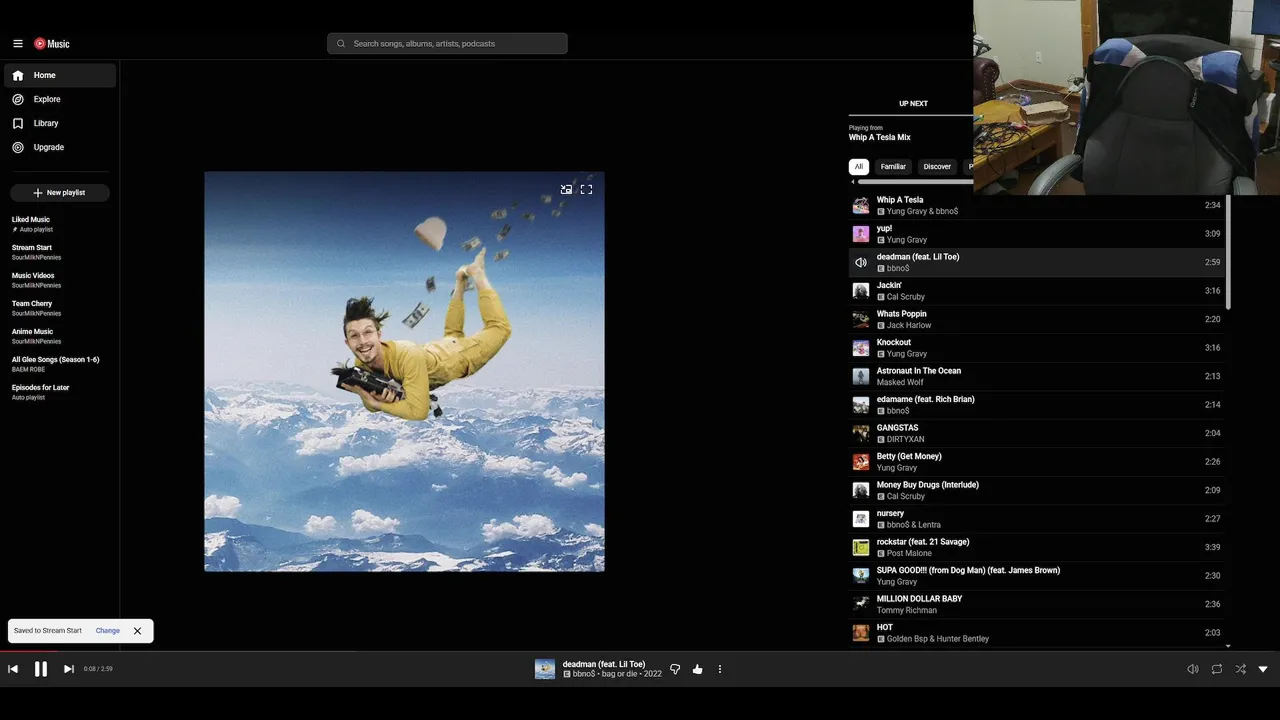Click the filter chips horizontal scrollbar

(x=915, y=182)
